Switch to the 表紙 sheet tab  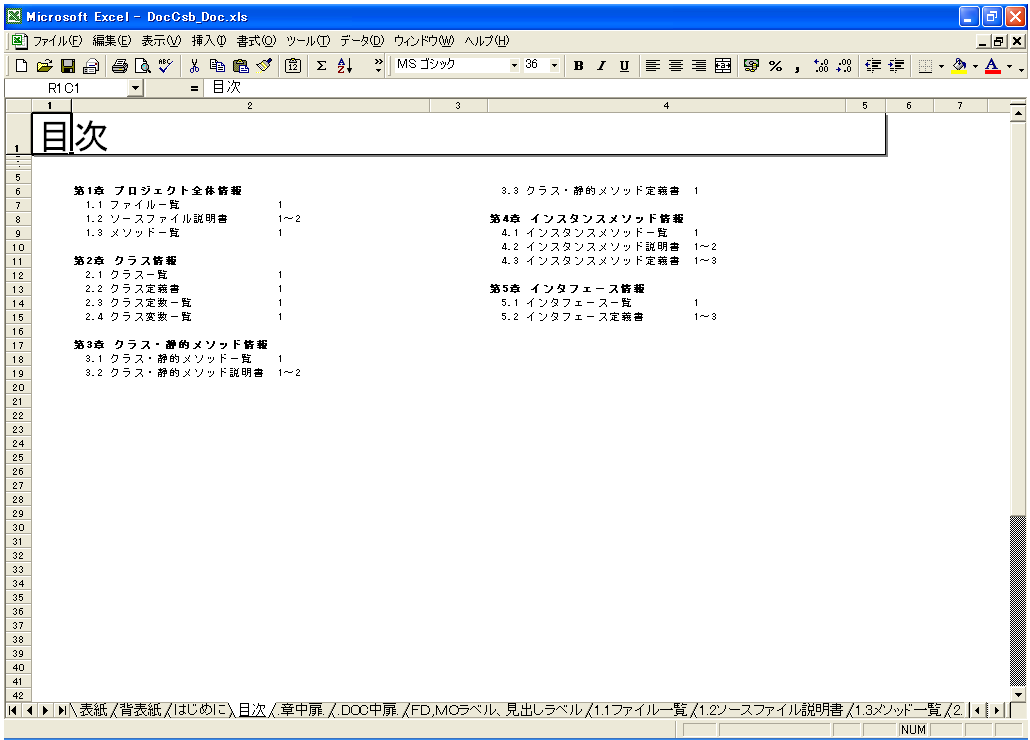pos(92,710)
